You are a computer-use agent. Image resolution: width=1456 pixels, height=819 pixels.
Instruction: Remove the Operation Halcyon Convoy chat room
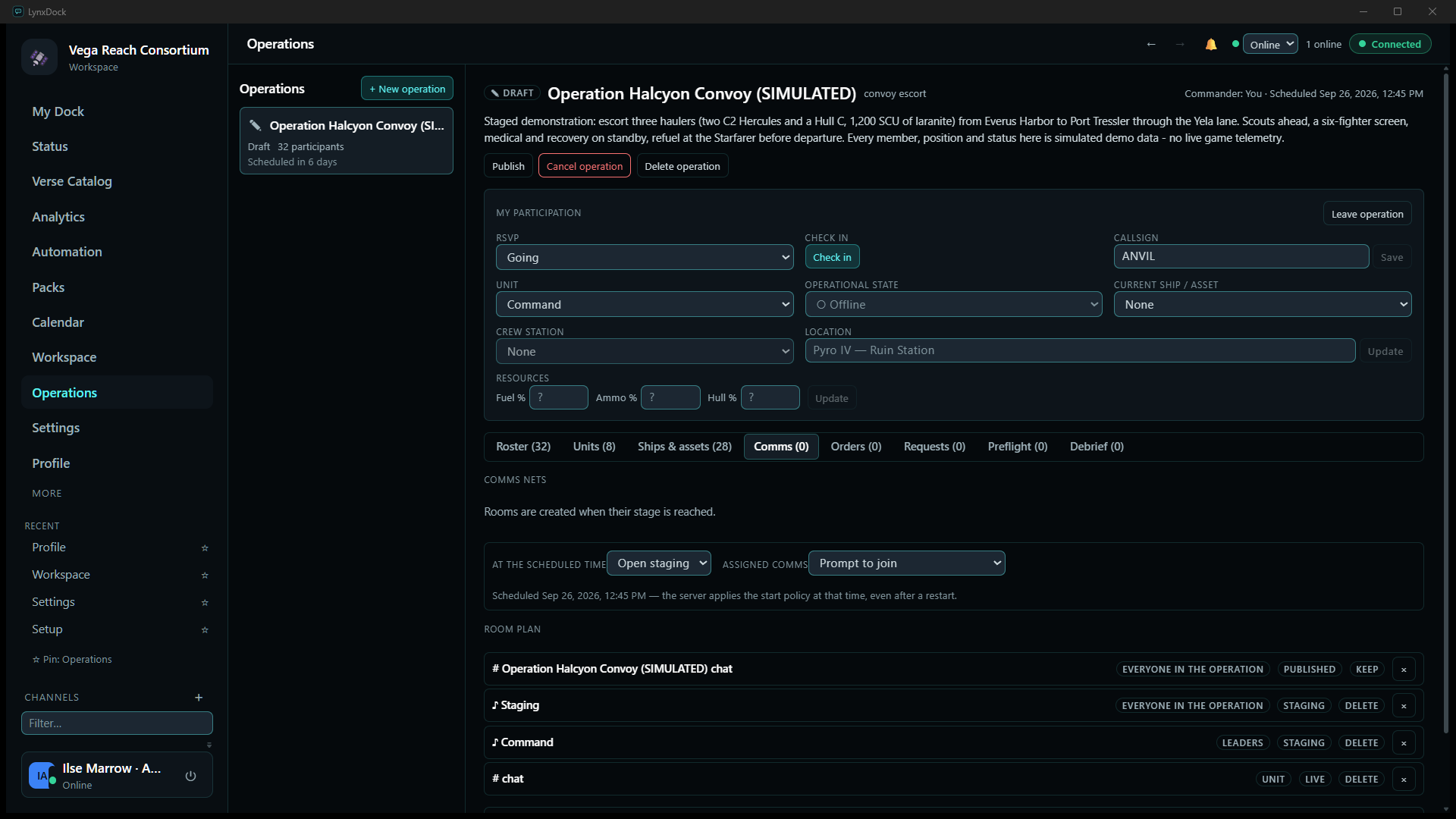1404,670
